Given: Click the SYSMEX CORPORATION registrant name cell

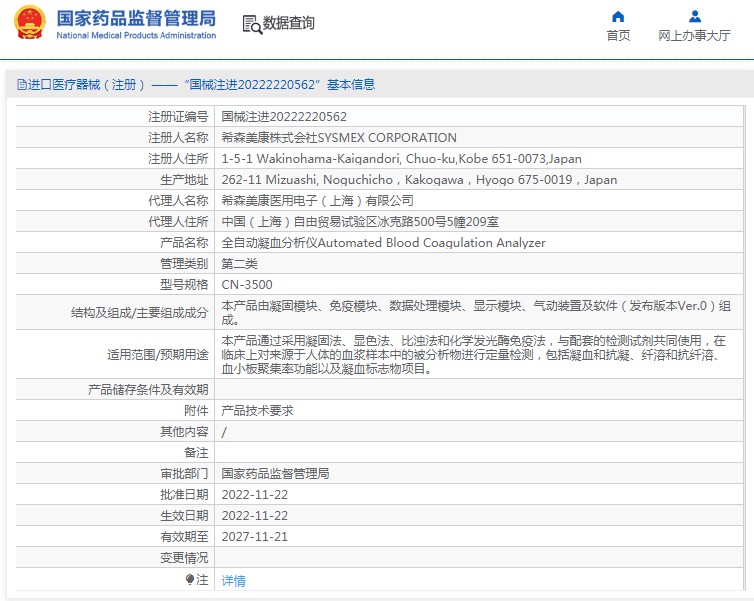Looking at the screenshot, I should pyautogui.click(x=338, y=138).
